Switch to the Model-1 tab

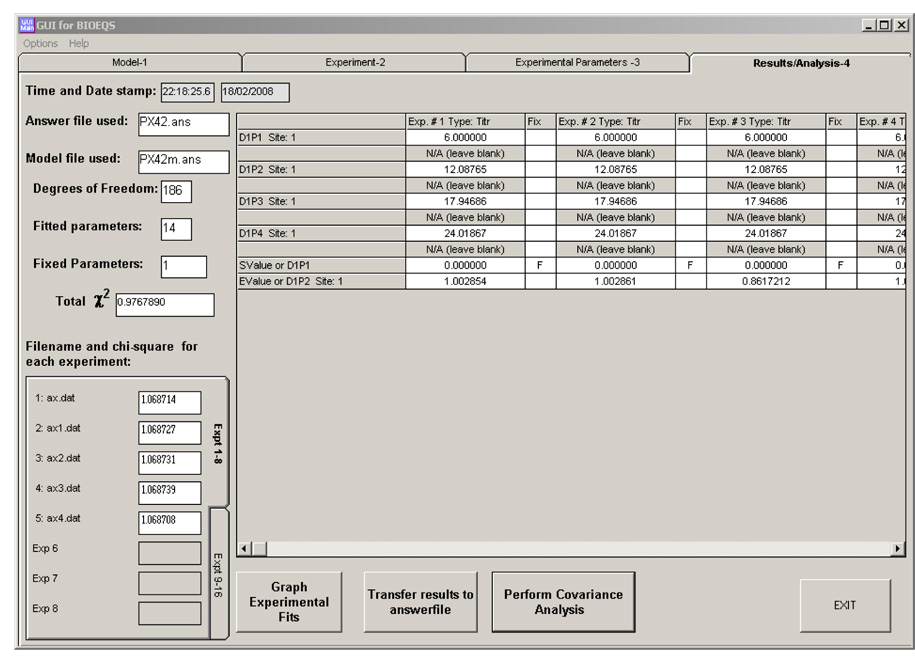coord(130,62)
